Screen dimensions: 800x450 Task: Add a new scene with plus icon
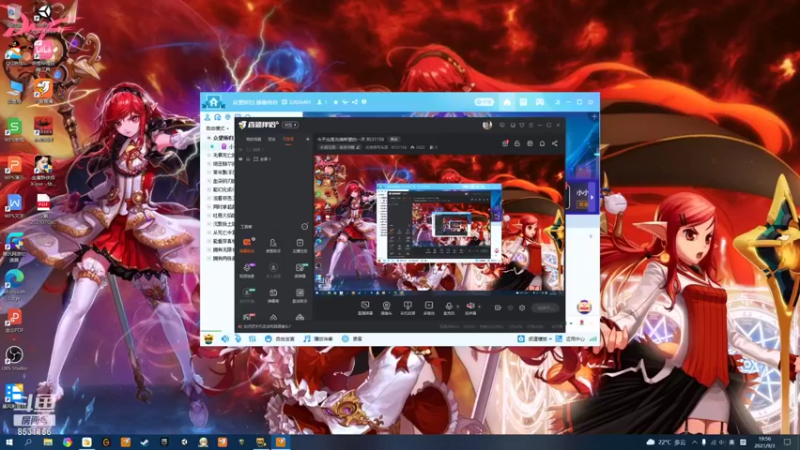click(308, 139)
